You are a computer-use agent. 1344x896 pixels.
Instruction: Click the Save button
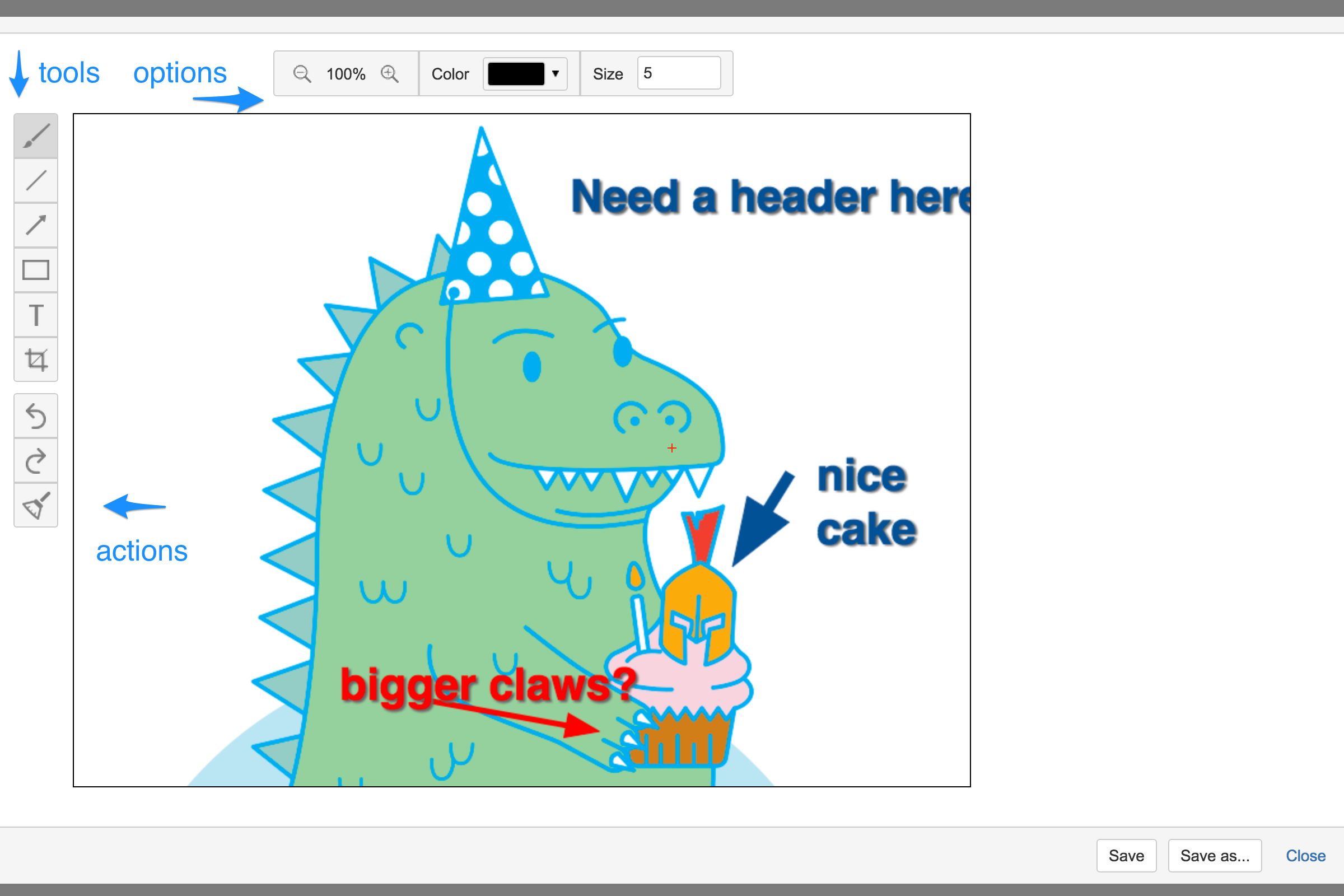[1126, 856]
